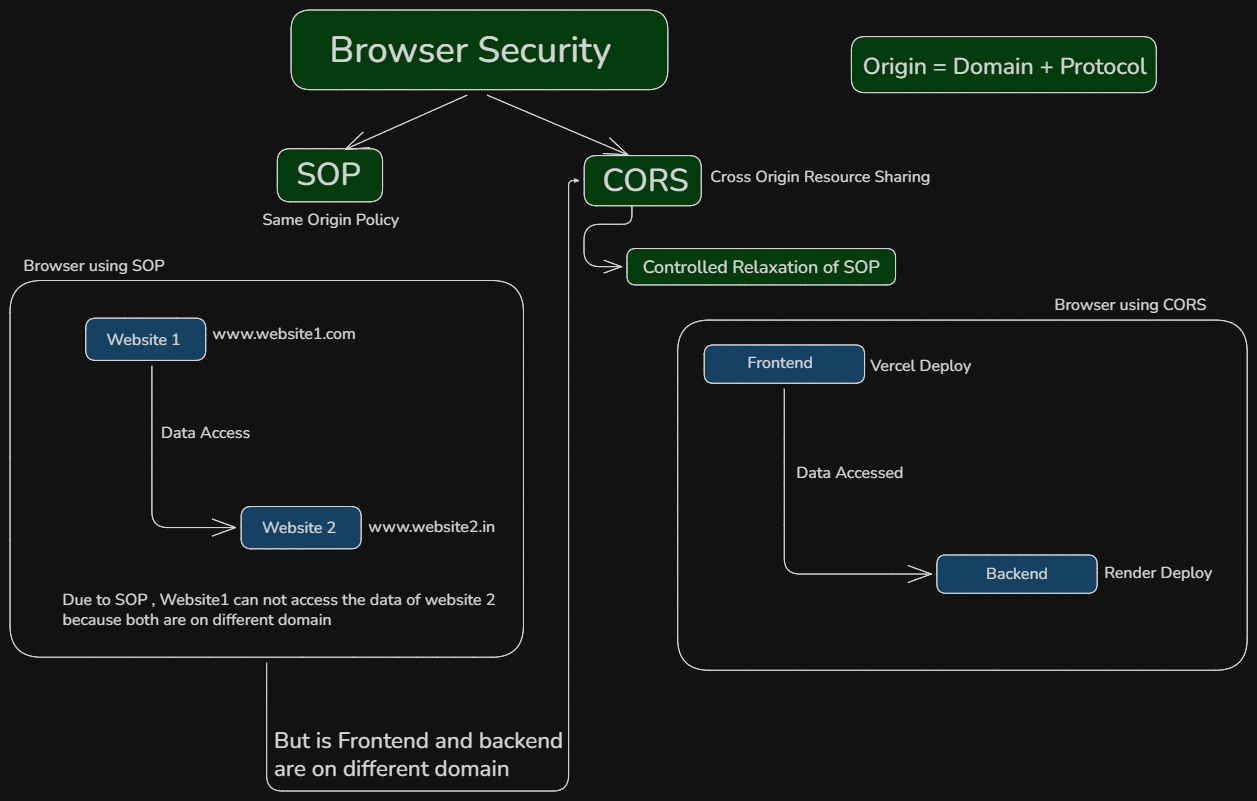The image size is (1257, 801).
Task: Select the Frontend box
Action: (x=784, y=364)
